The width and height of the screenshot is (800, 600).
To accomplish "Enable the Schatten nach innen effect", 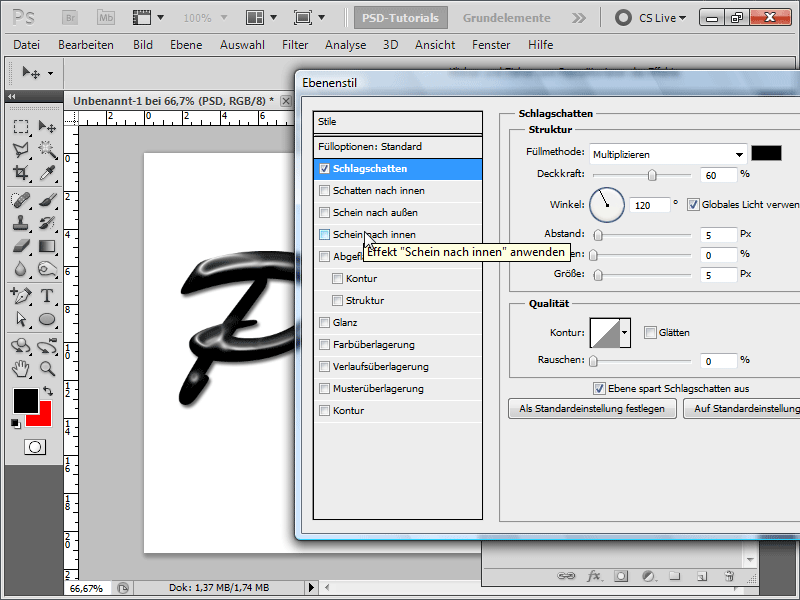I will tap(324, 191).
